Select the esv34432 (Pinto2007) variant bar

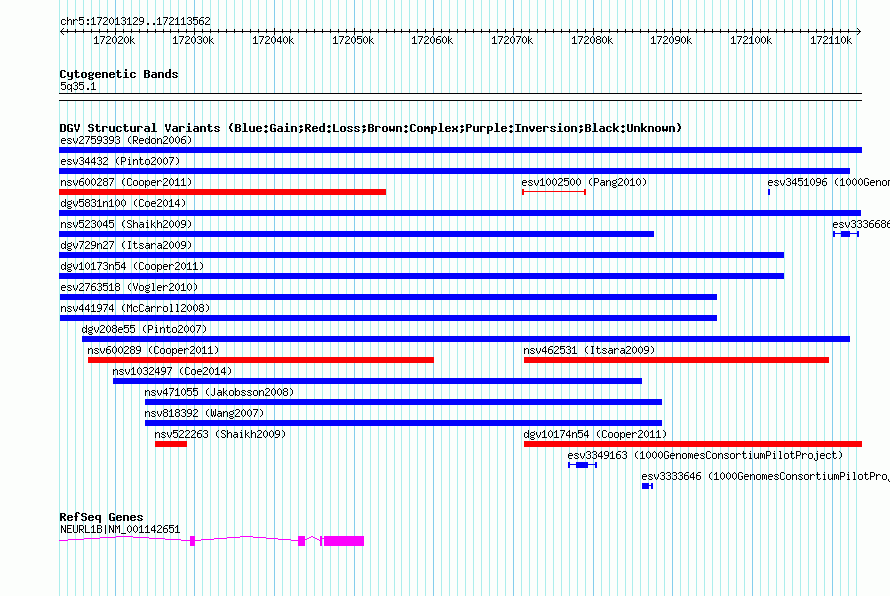pyautogui.click(x=455, y=171)
